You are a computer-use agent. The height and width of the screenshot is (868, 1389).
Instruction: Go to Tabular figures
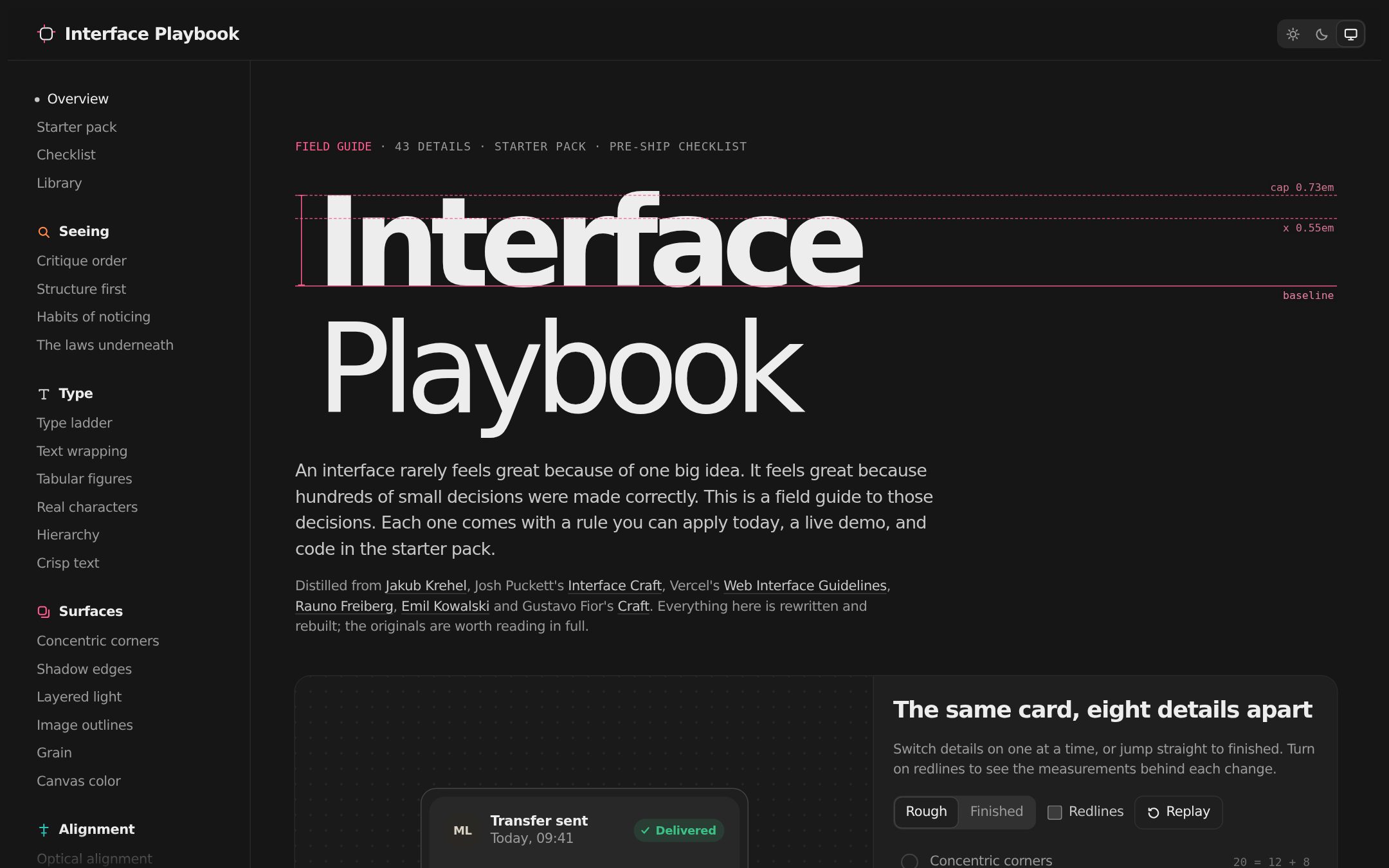pos(84,479)
